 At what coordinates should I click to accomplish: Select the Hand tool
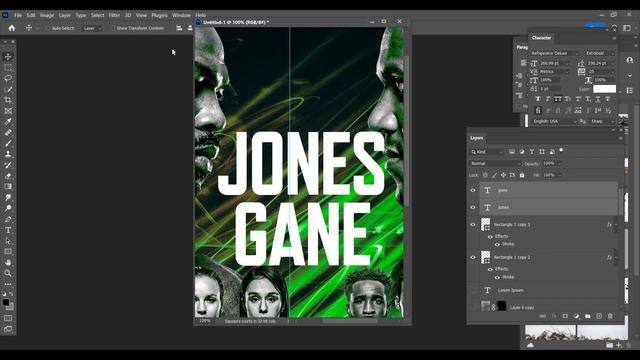[8, 262]
